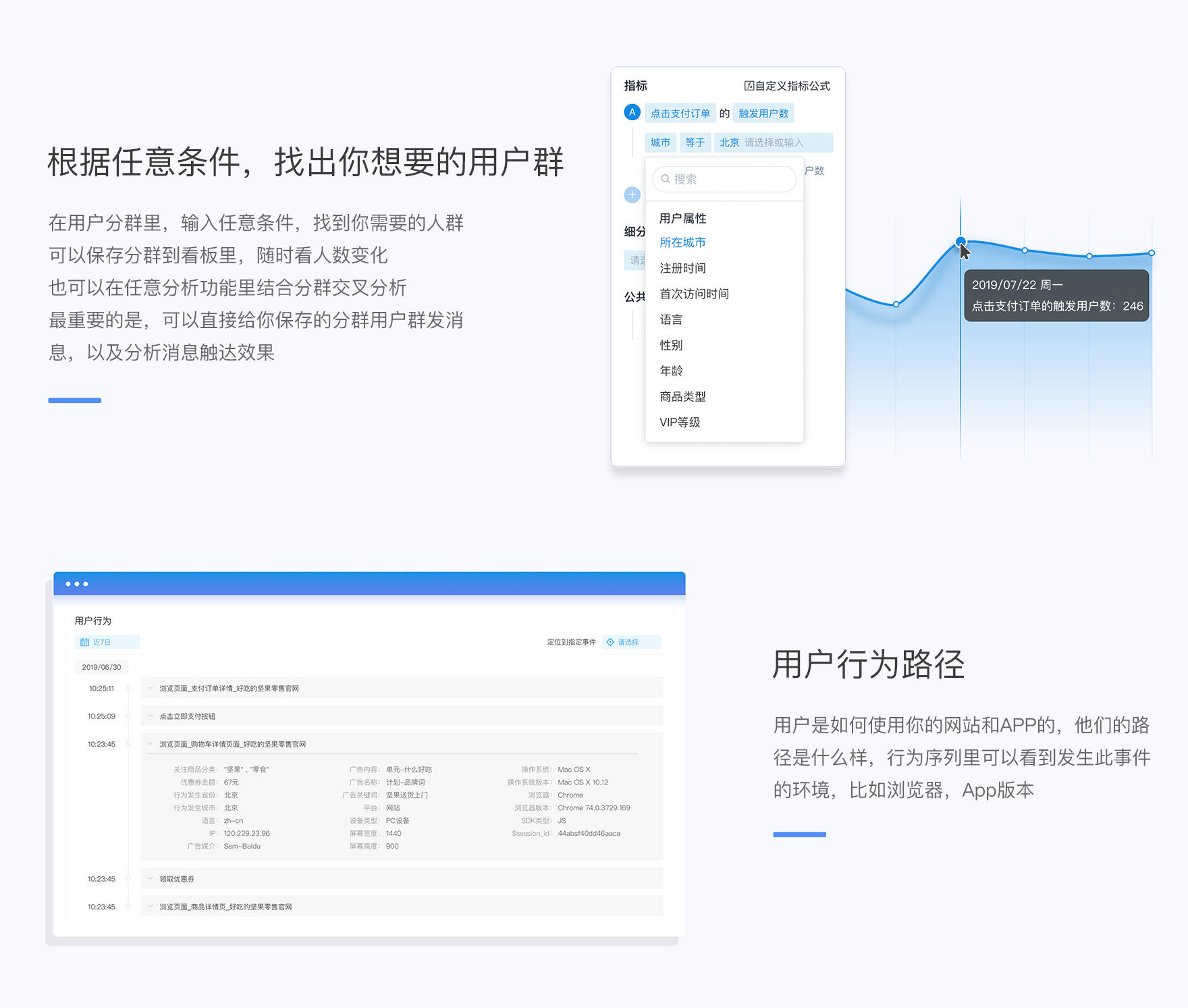Click the 操作系统版本 value Mac OS X 10.12
This screenshot has height=1008, width=1188.
tap(583, 782)
